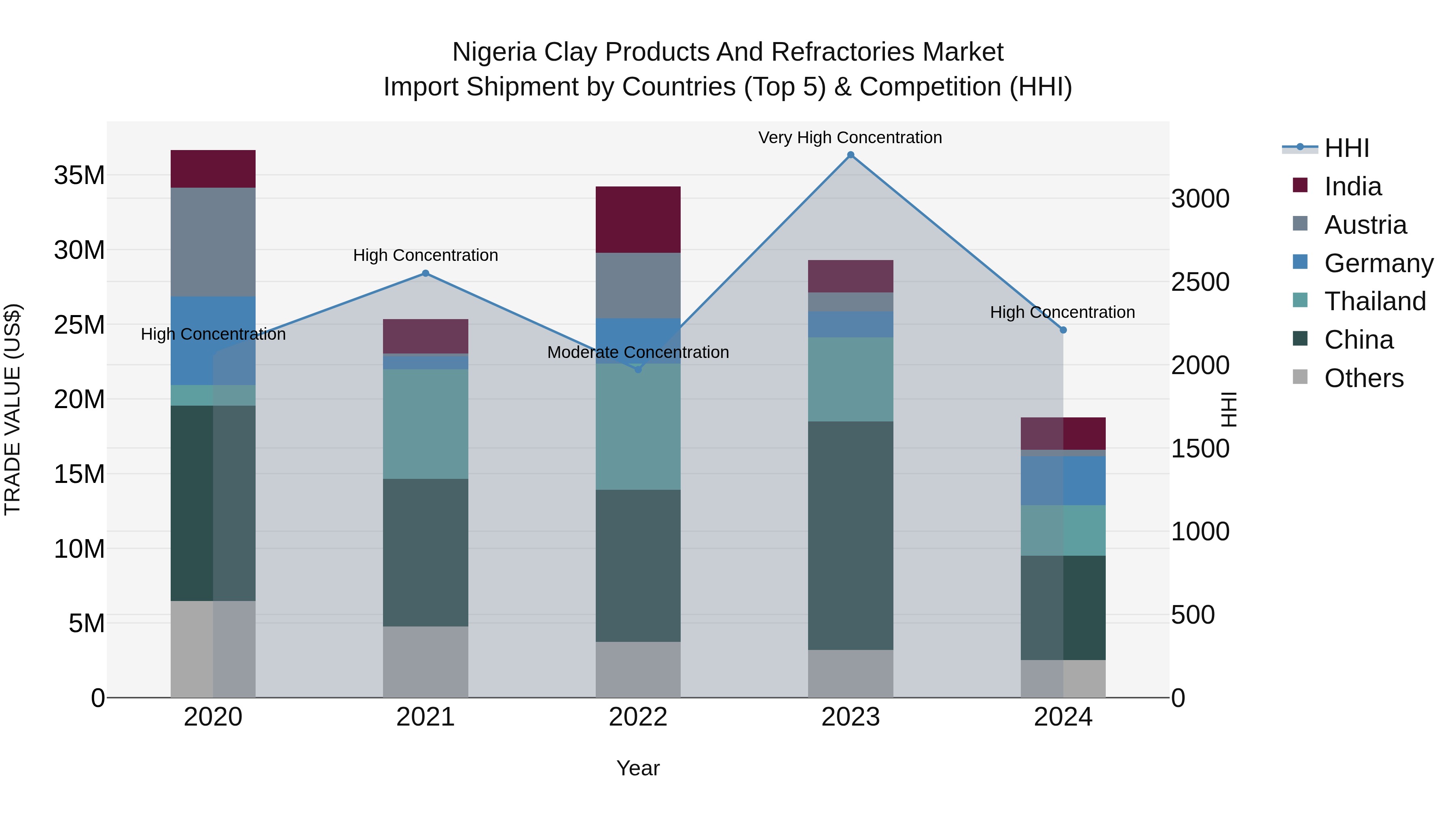The image size is (1456, 819).
Task: Select the 2021 Thailand bar segment
Action: click(x=425, y=425)
